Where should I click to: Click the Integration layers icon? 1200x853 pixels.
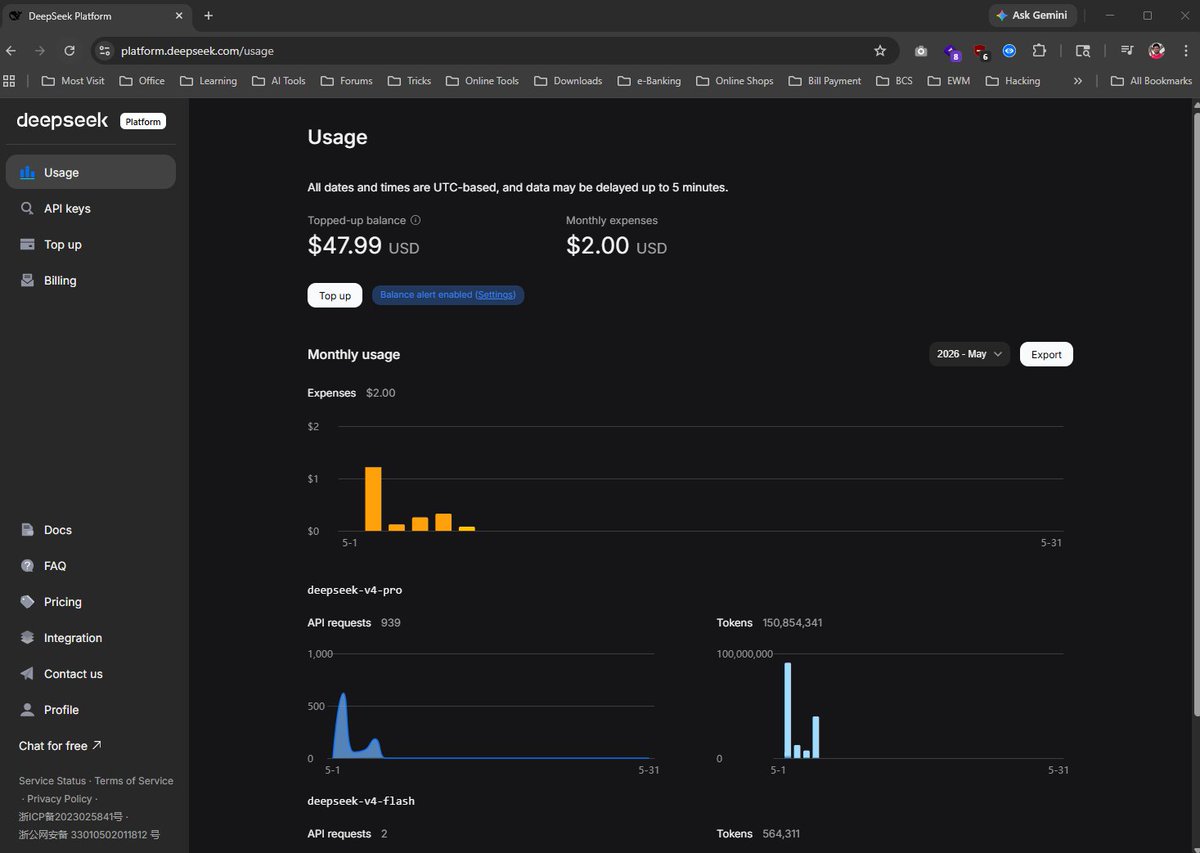pyautogui.click(x=27, y=638)
